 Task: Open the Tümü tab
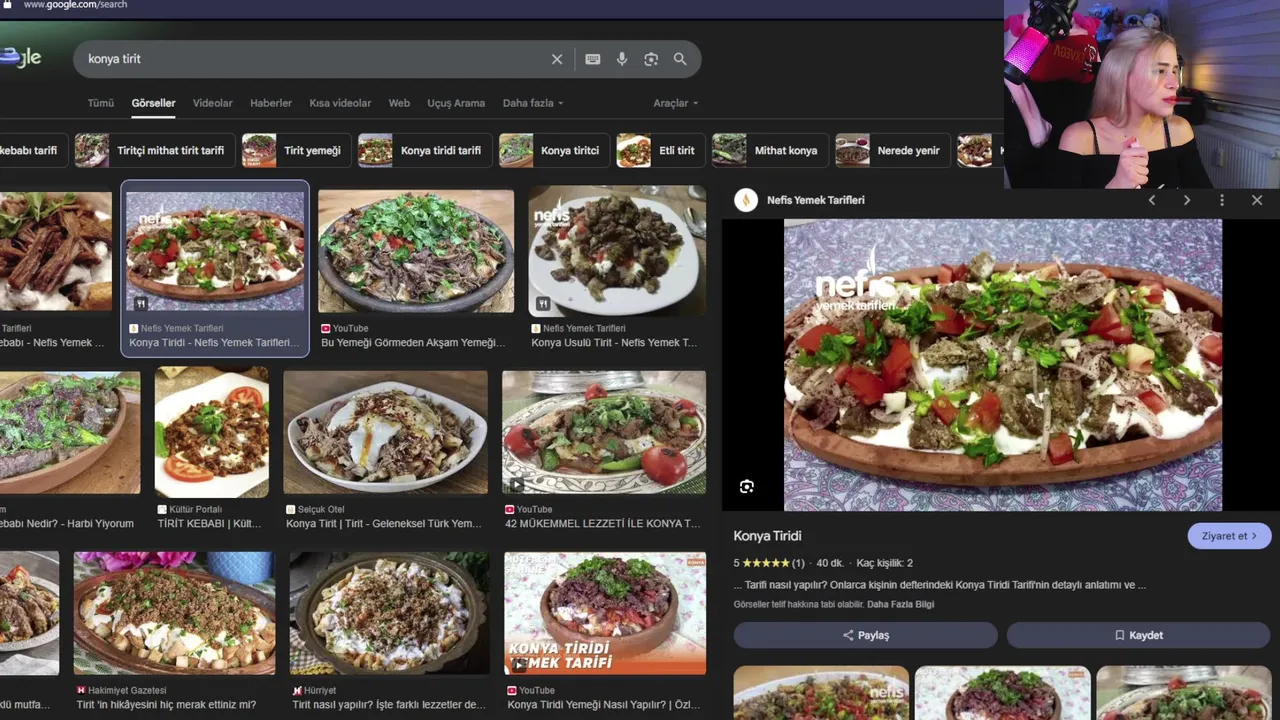coord(100,103)
